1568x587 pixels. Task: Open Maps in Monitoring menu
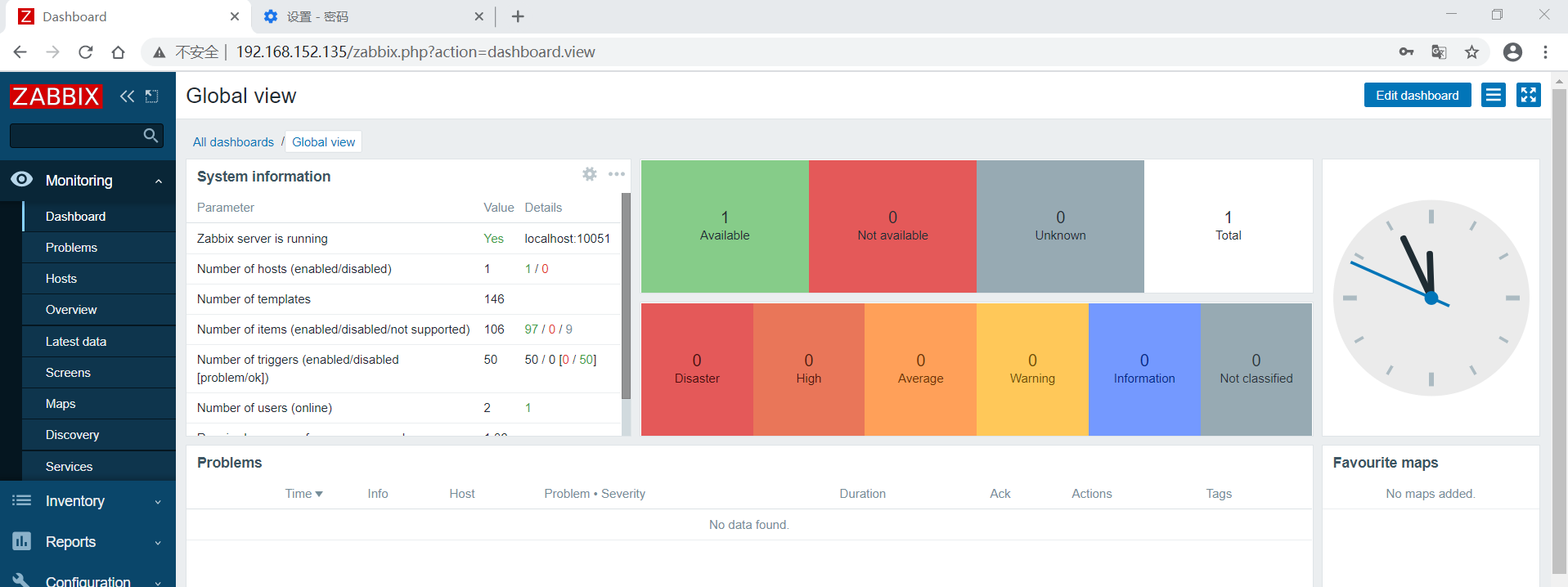click(x=100, y=404)
